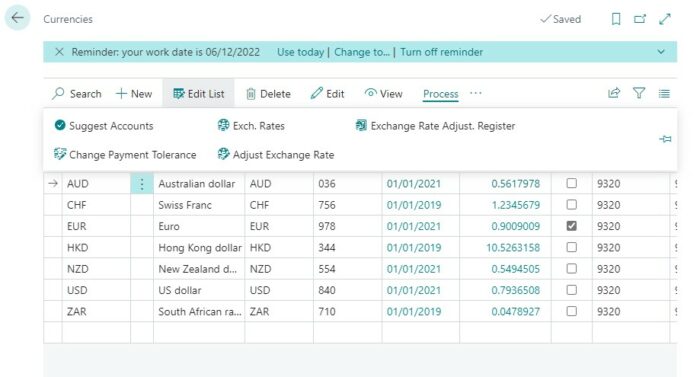The width and height of the screenshot is (700, 377).
Task: Toggle checkbox in the NZD row
Action: 571,268
